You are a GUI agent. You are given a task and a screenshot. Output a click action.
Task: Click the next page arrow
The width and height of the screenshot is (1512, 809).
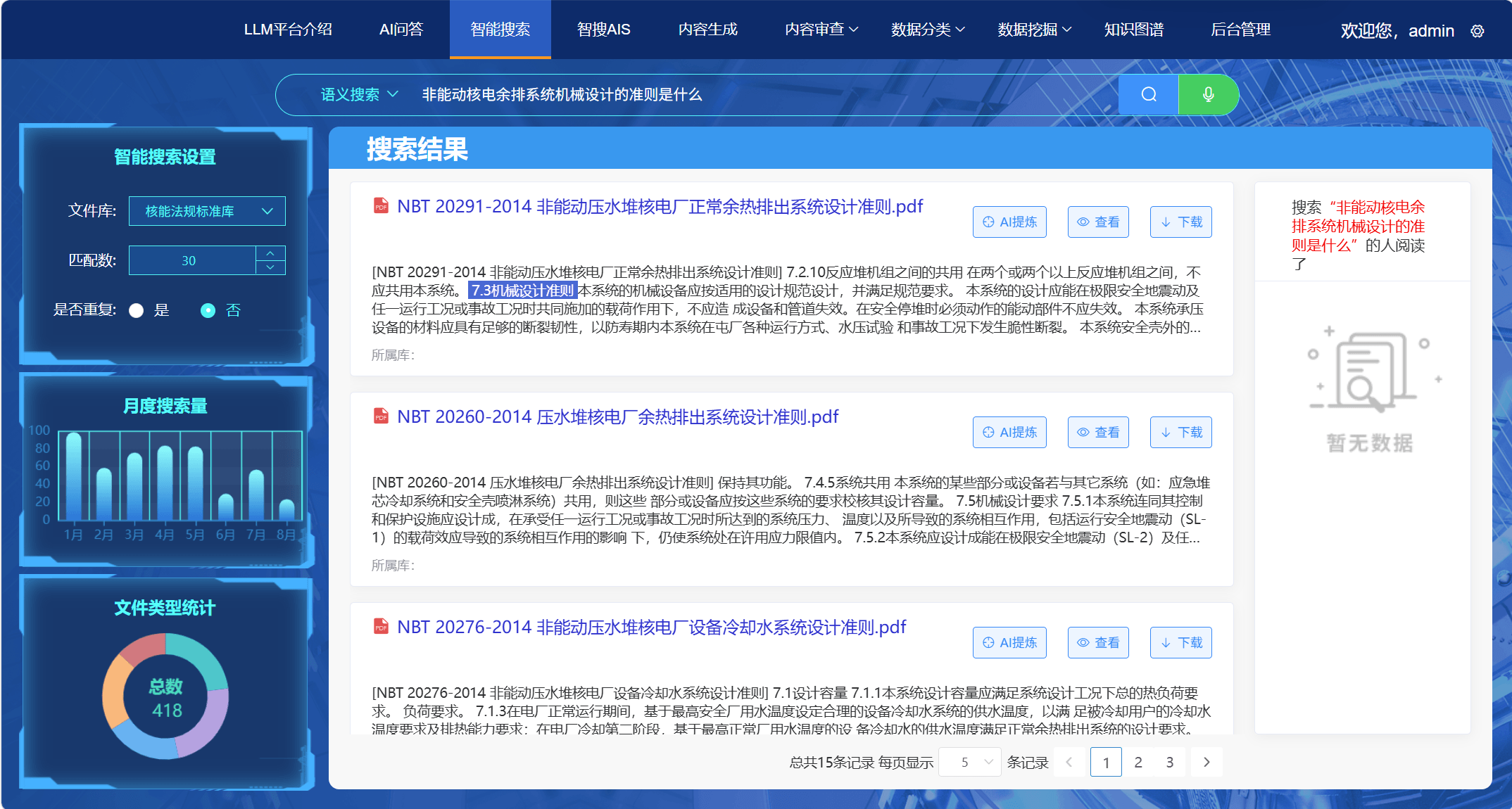click(1207, 763)
